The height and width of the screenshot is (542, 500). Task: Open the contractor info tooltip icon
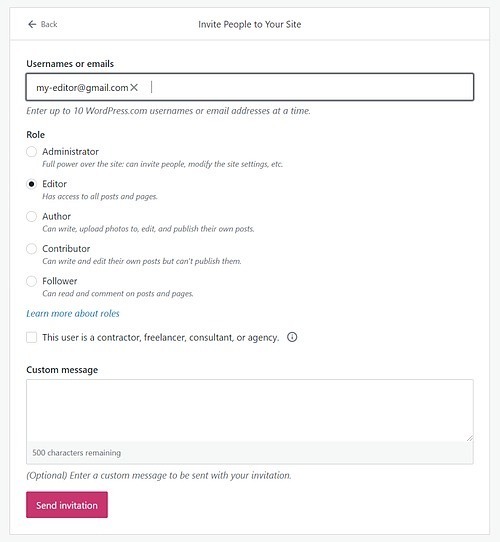pos(292,337)
